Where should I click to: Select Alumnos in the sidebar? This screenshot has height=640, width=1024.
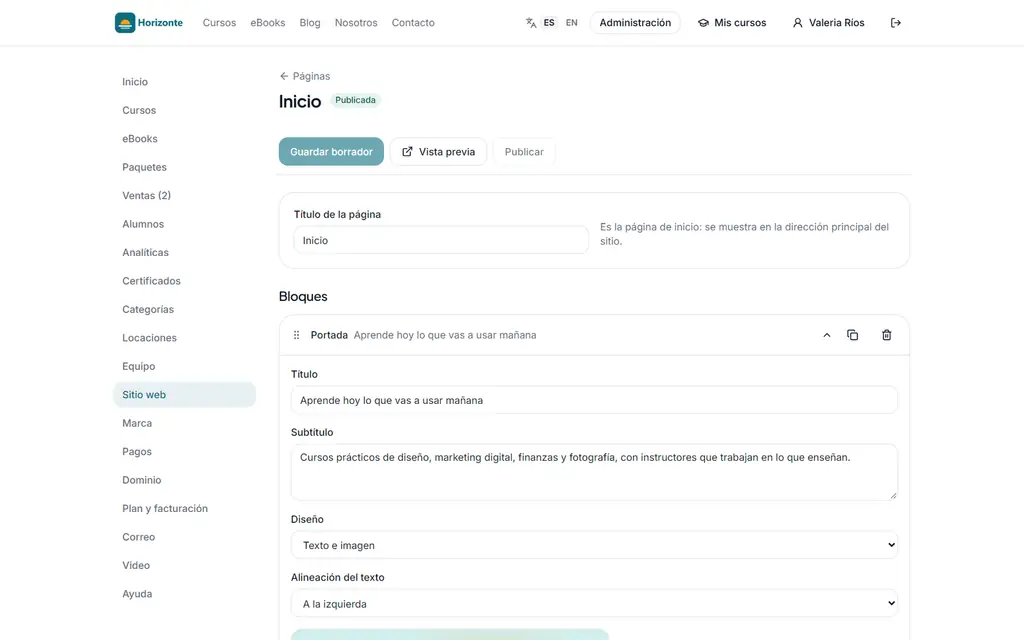(184, 224)
